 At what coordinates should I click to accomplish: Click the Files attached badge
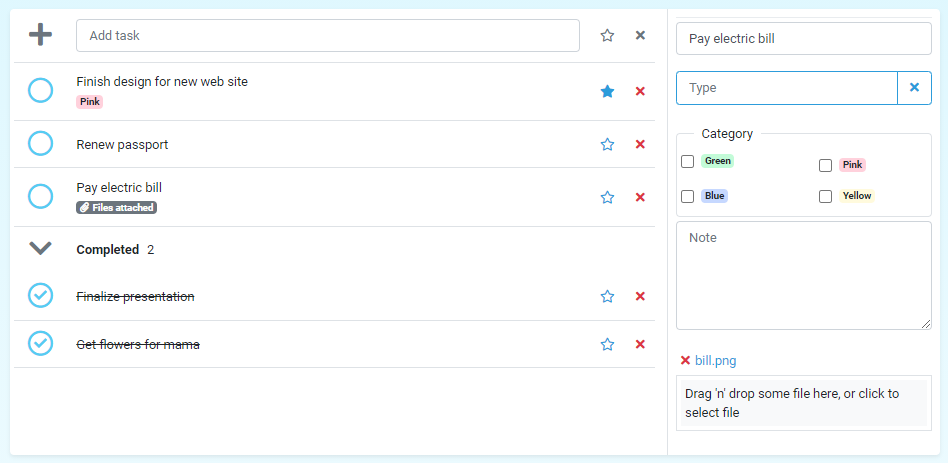pyautogui.click(x=117, y=207)
